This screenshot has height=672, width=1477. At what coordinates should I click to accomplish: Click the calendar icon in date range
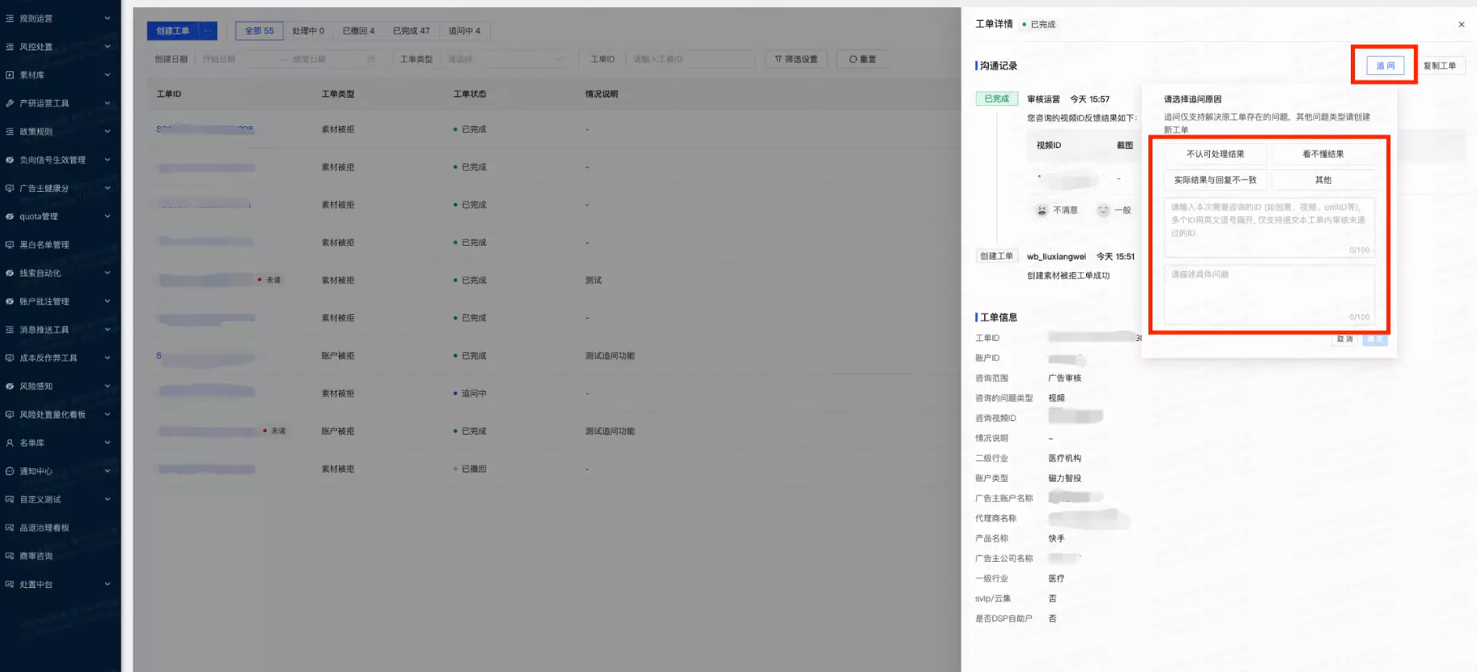click(371, 60)
